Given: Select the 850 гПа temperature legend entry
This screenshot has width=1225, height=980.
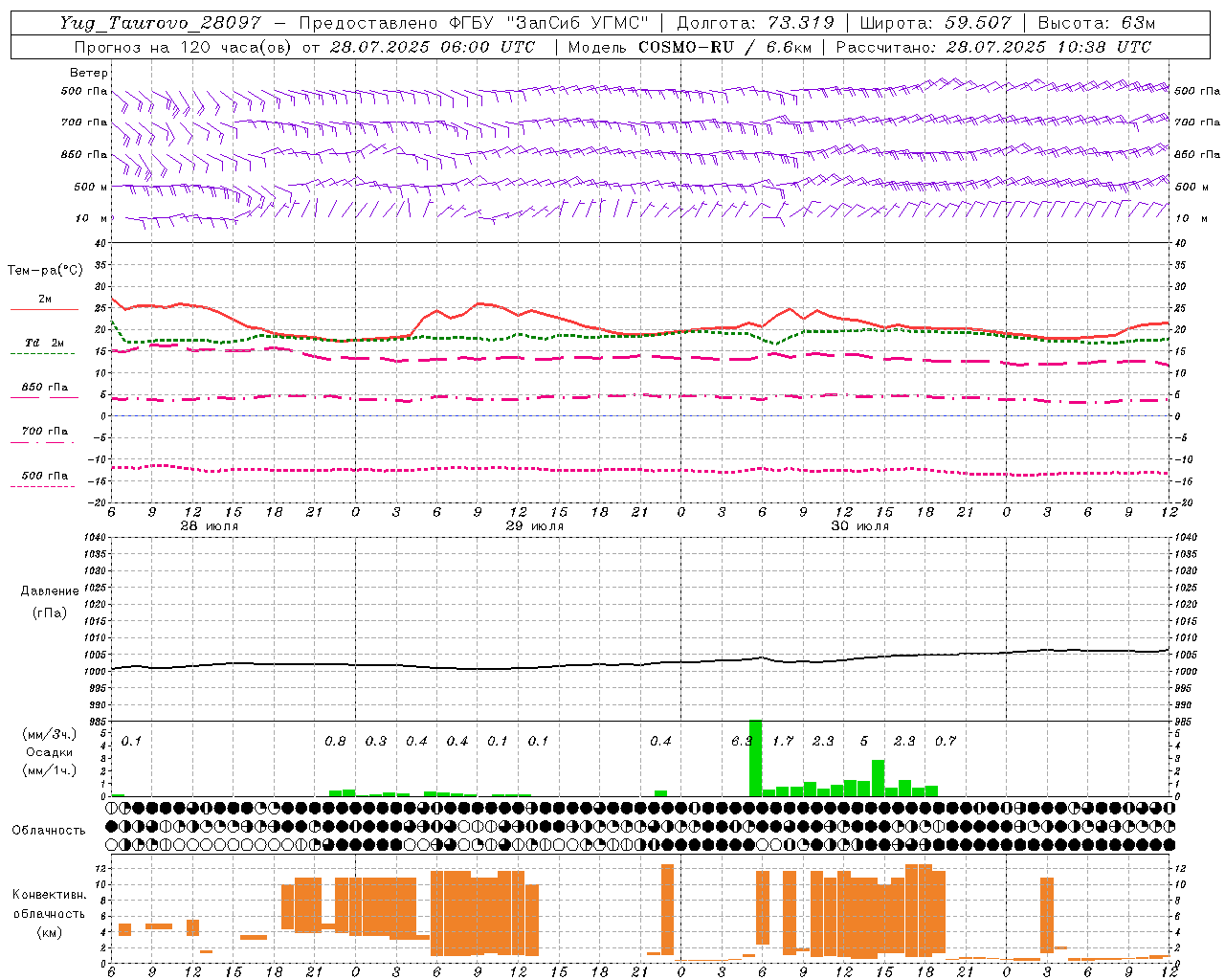Looking at the screenshot, I should click(44, 388).
